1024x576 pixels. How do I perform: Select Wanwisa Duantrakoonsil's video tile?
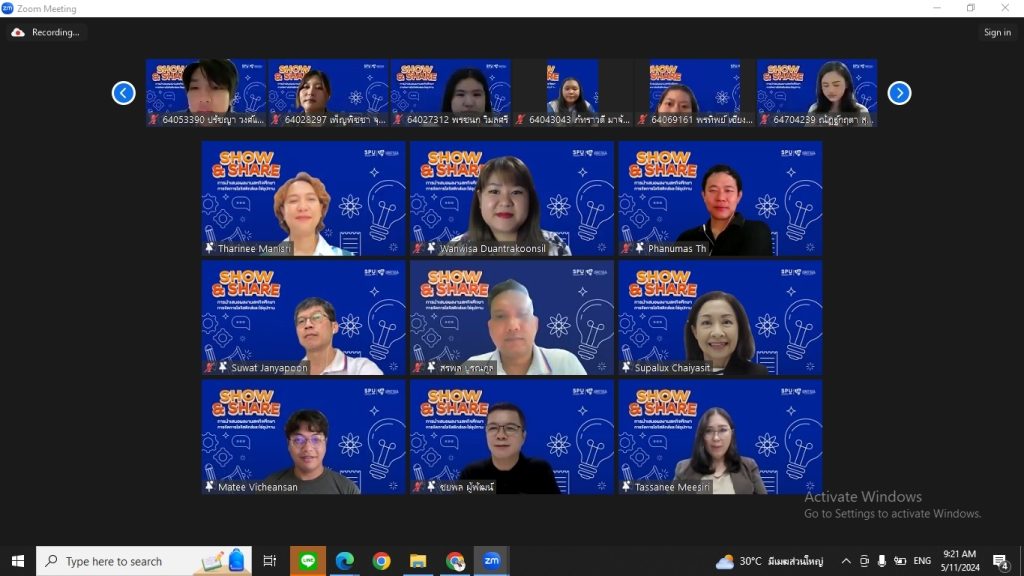pos(512,199)
